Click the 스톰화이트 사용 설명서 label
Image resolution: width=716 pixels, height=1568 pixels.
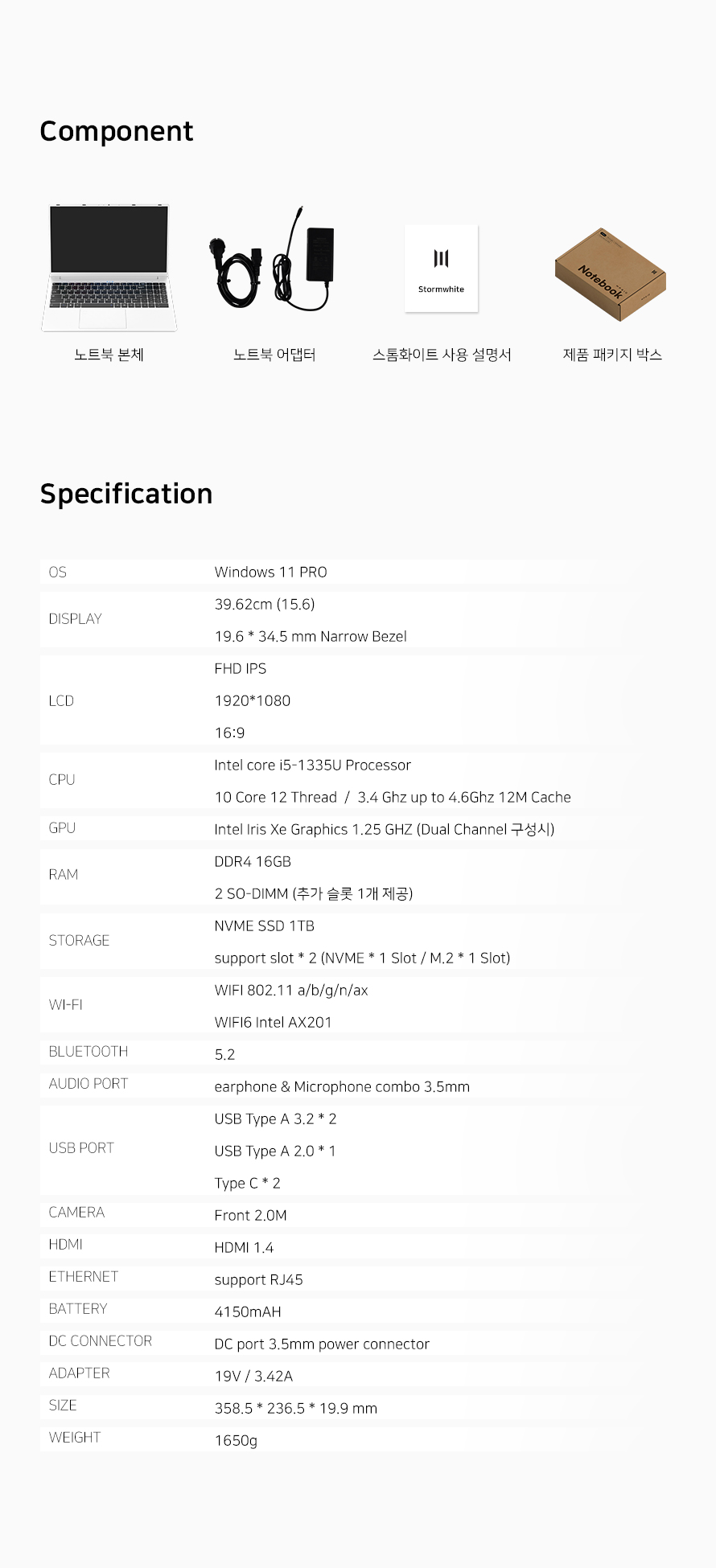(x=442, y=355)
